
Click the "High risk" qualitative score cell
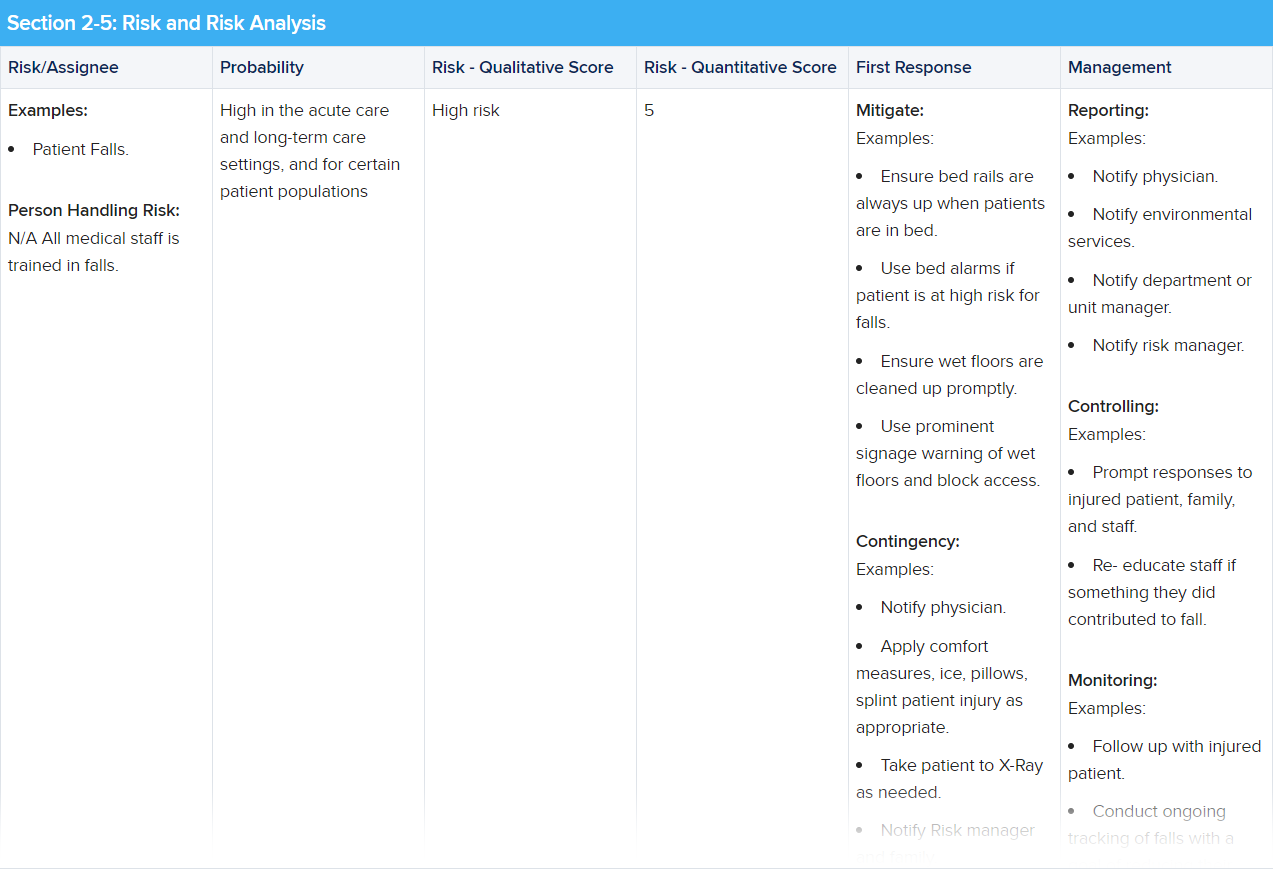coord(466,110)
